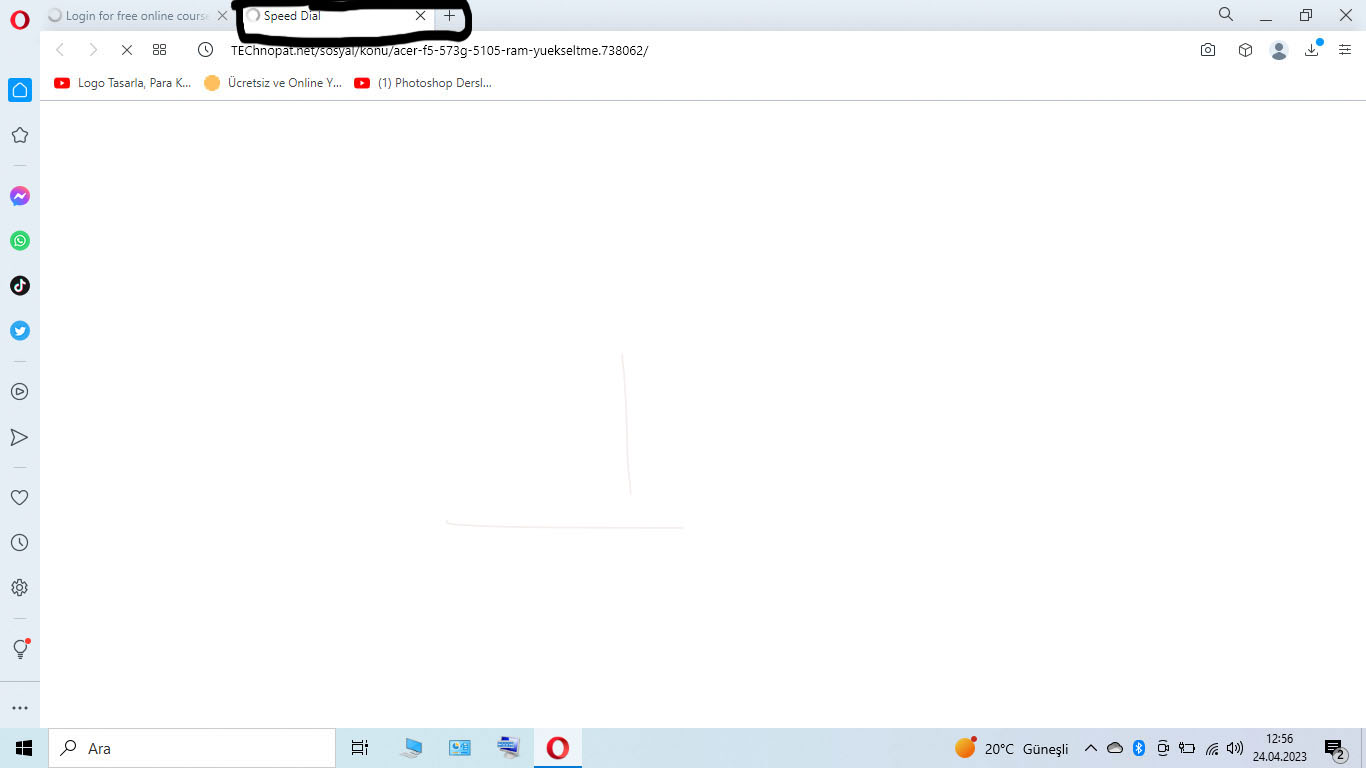Minimize the Opera window

point(1266,16)
